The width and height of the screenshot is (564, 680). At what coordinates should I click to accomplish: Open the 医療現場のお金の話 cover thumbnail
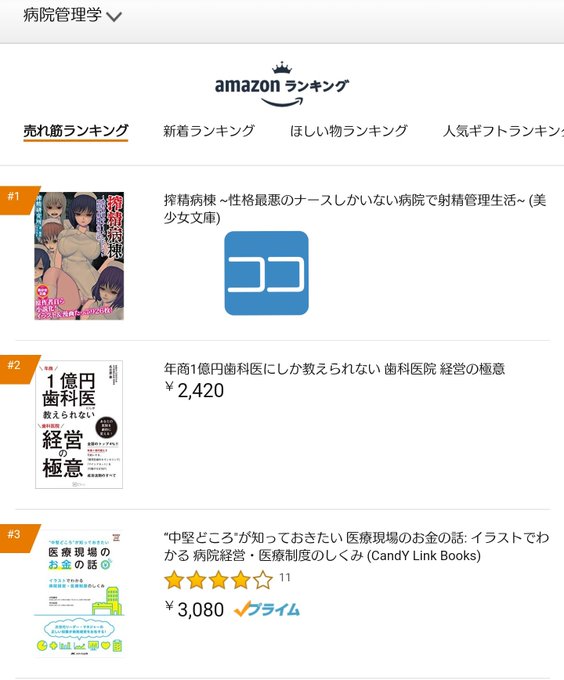click(x=79, y=593)
